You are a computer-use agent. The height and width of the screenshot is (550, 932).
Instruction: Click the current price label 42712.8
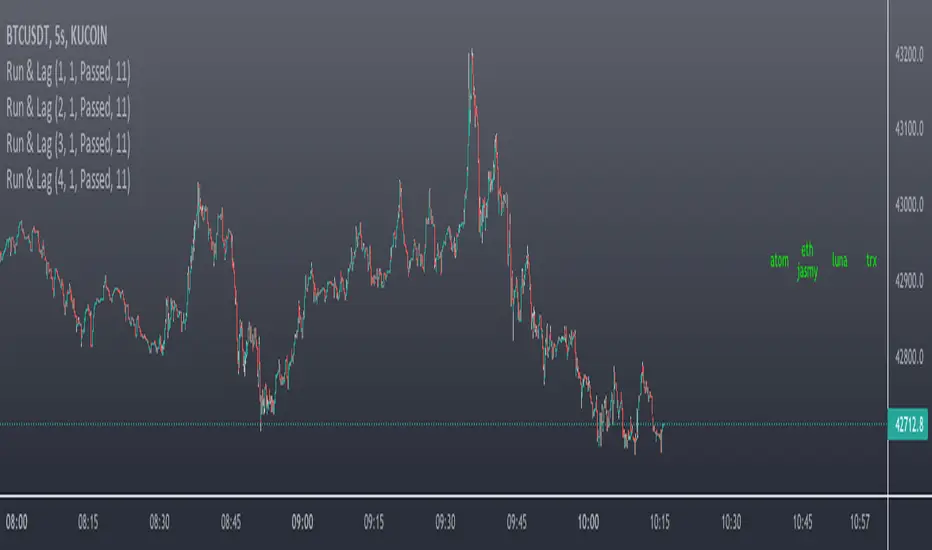(x=908, y=425)
